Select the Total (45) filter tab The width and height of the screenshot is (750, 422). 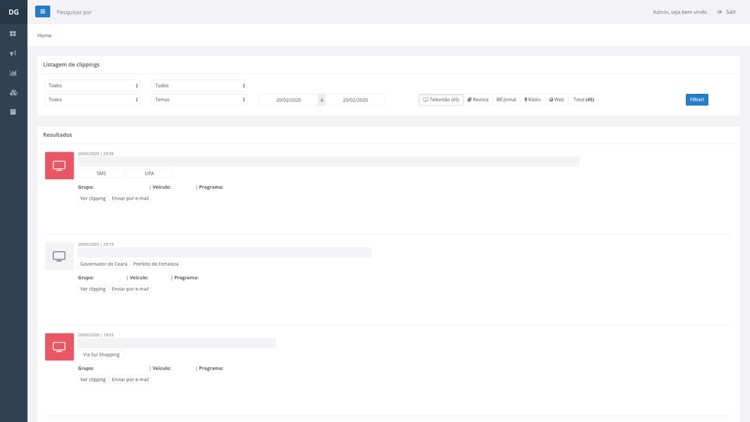(584, 100)
